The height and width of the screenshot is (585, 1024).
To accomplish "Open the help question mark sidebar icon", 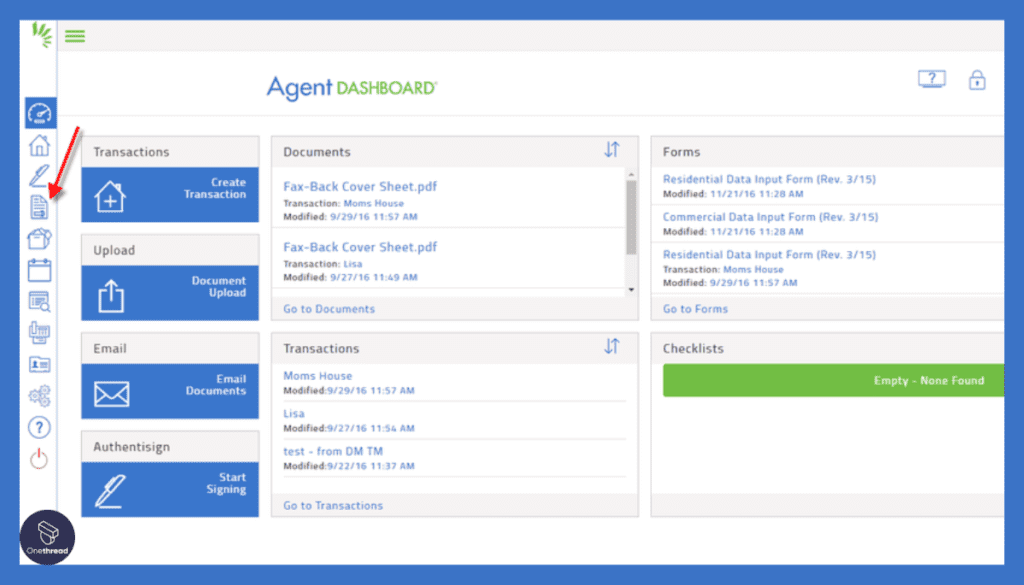I will 39,428.
